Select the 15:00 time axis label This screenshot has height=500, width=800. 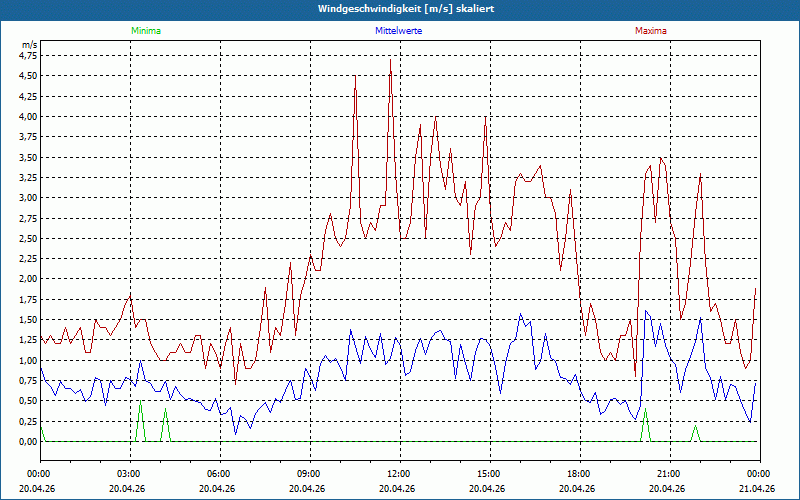tap(489, 474)
